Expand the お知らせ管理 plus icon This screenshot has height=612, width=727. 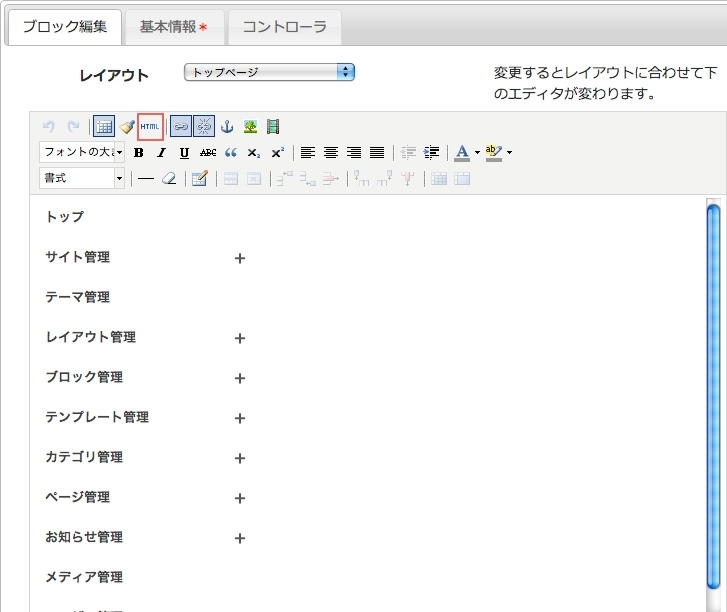pos(240,538)
